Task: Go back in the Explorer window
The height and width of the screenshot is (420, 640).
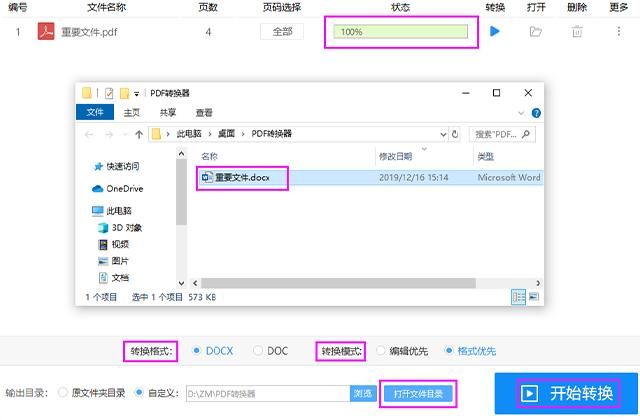Action: [89, 134]
